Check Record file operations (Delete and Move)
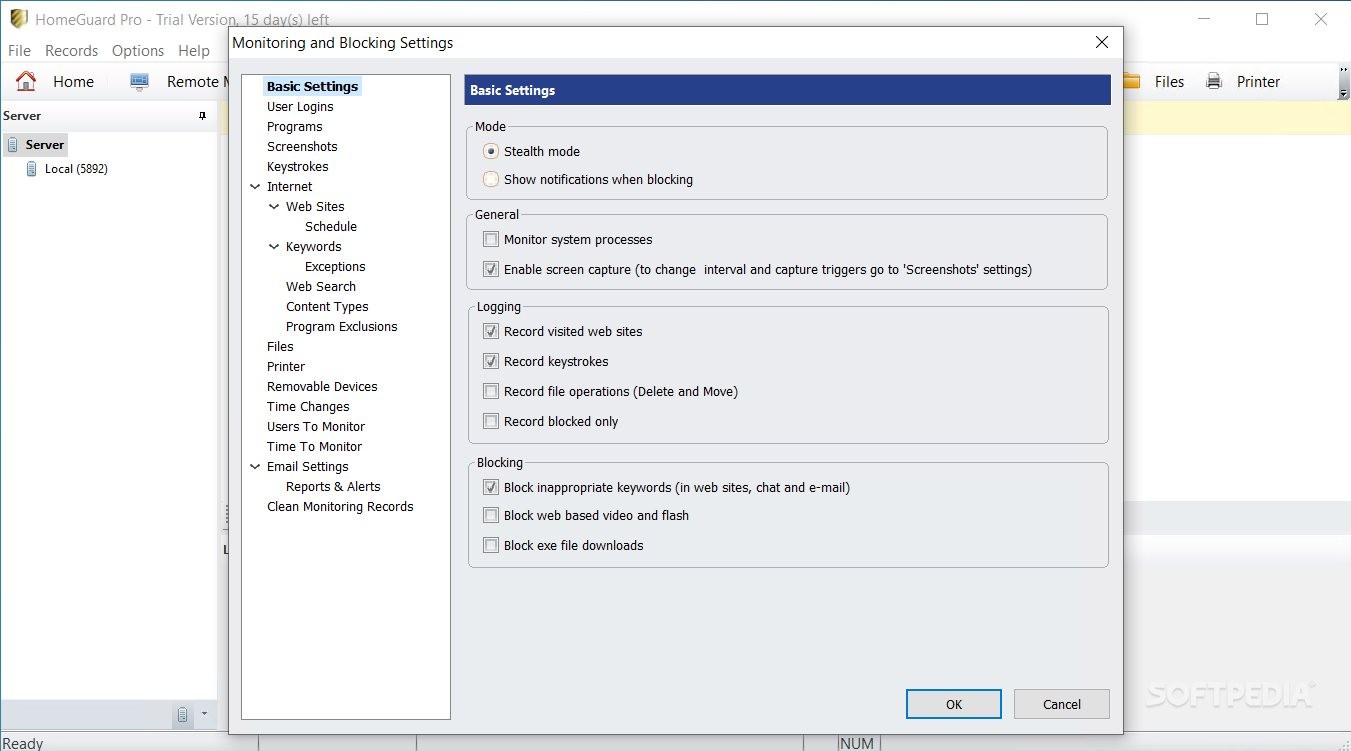The image size is (1351, 751). pos(491,392)
